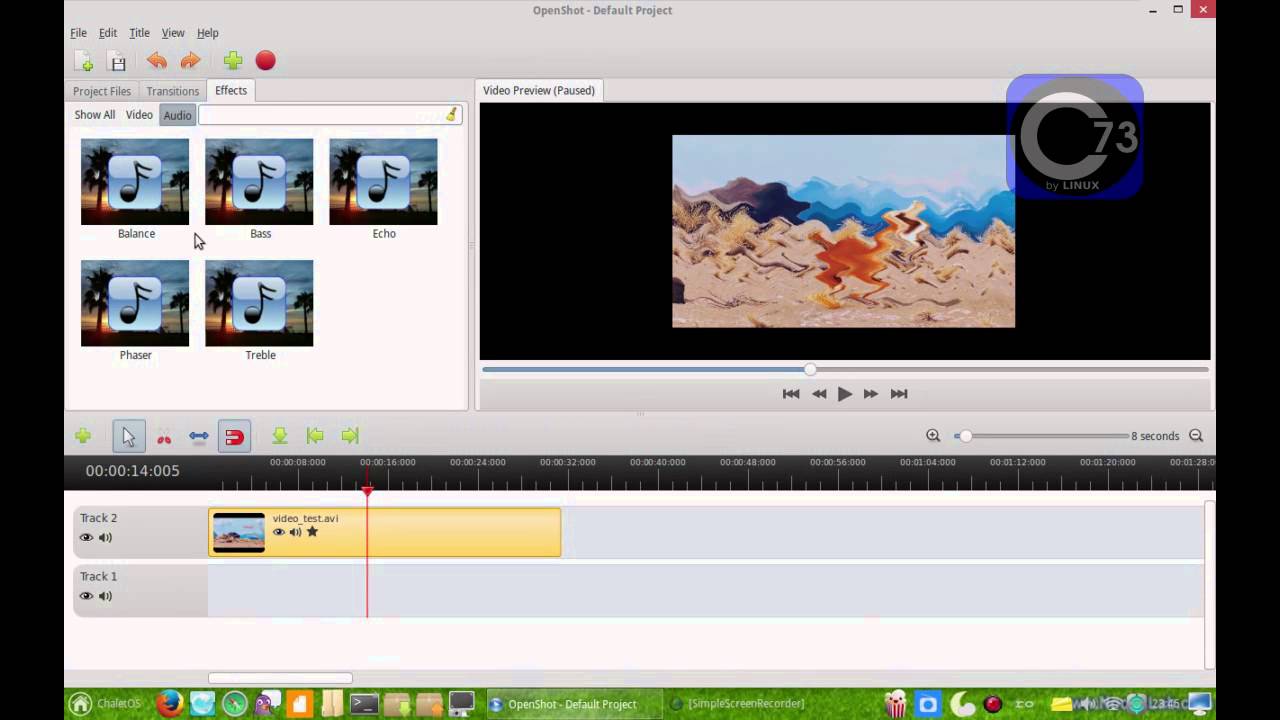The height and width of the screenshot is (720, 1280).
Task: Rewind the video preview
Action: 819,394
